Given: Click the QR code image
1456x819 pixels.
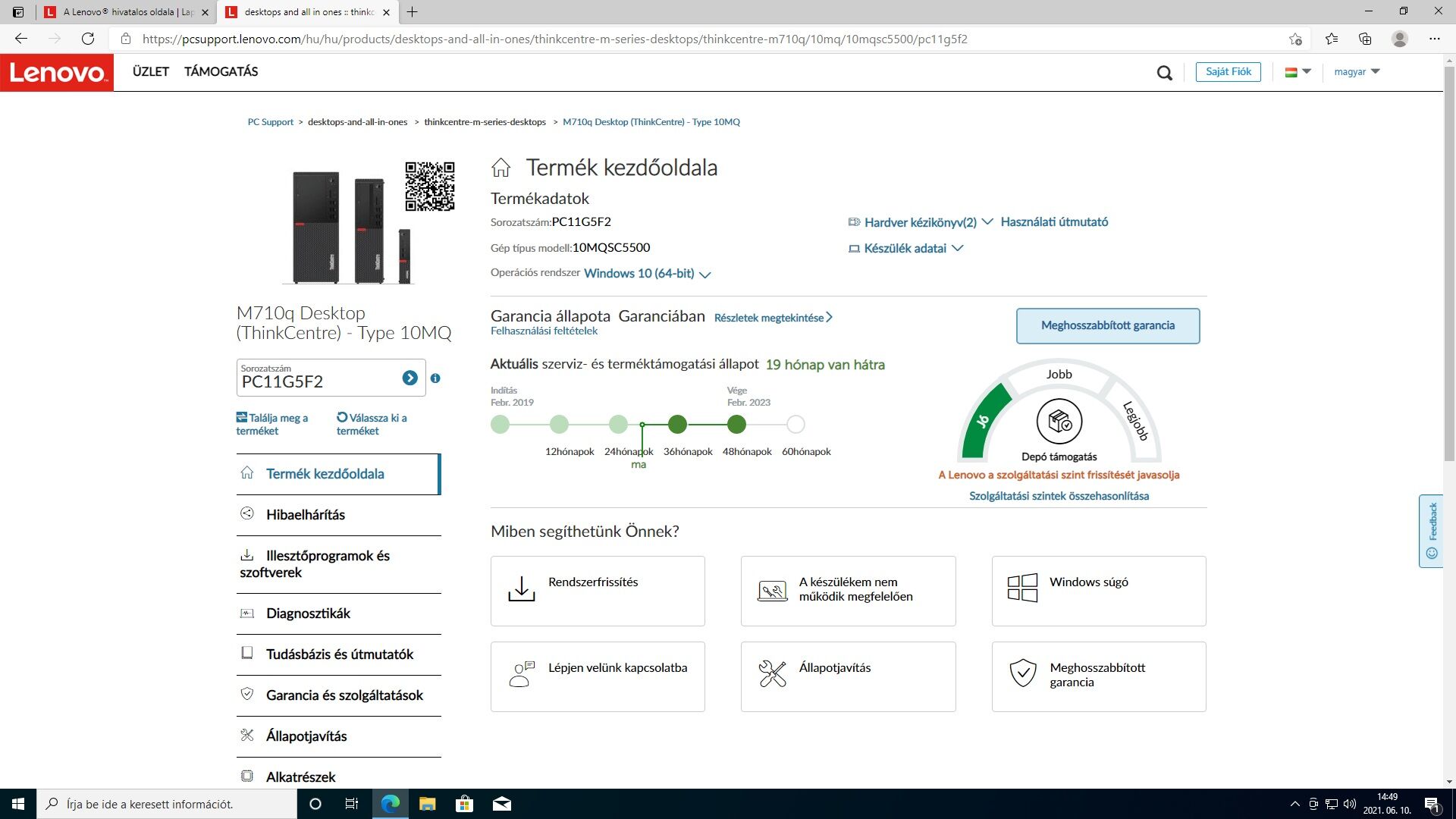Looking at the screenshot, I should pyautogui.click(x=429, y=186).
